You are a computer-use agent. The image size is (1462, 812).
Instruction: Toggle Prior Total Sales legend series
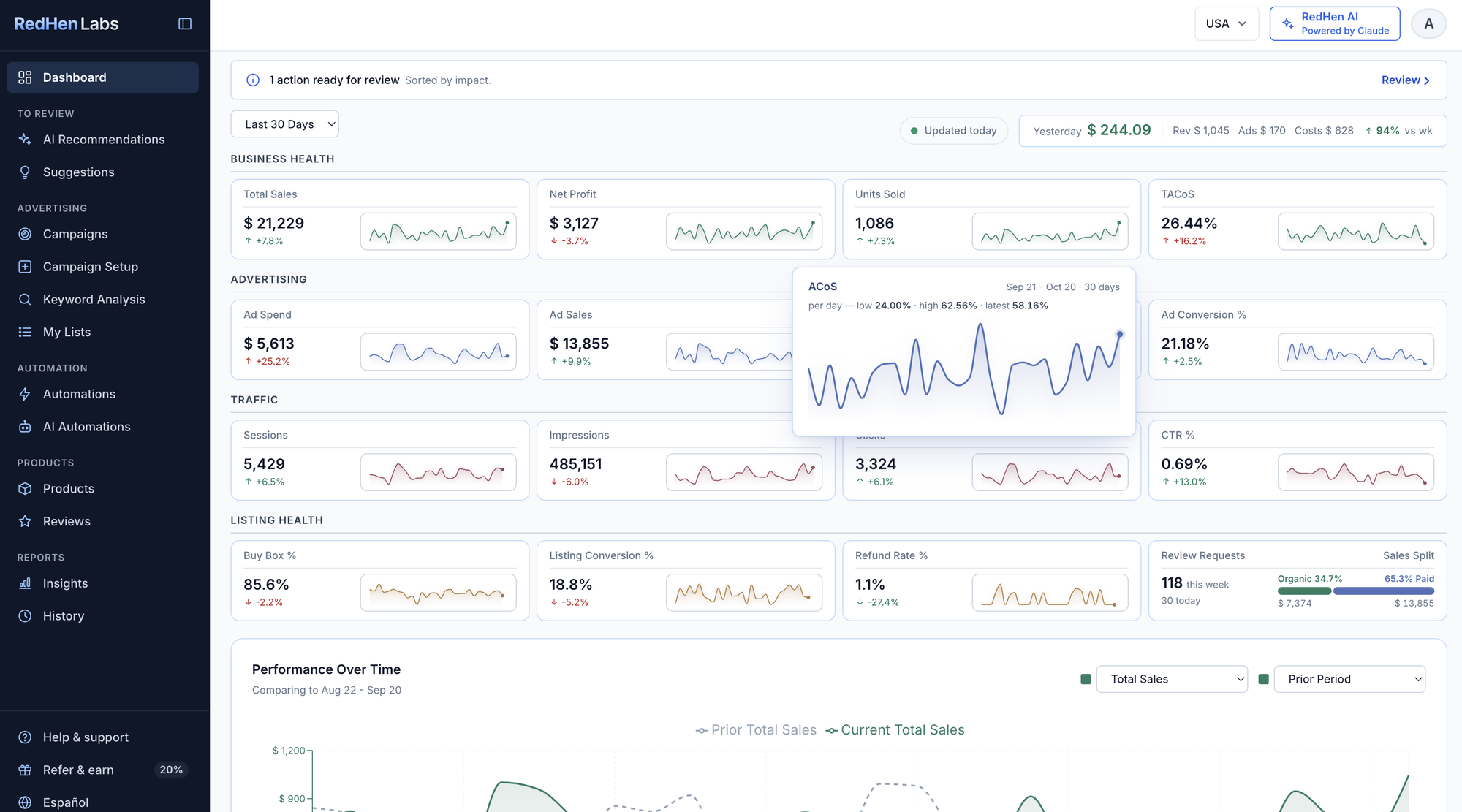(756, 730)
